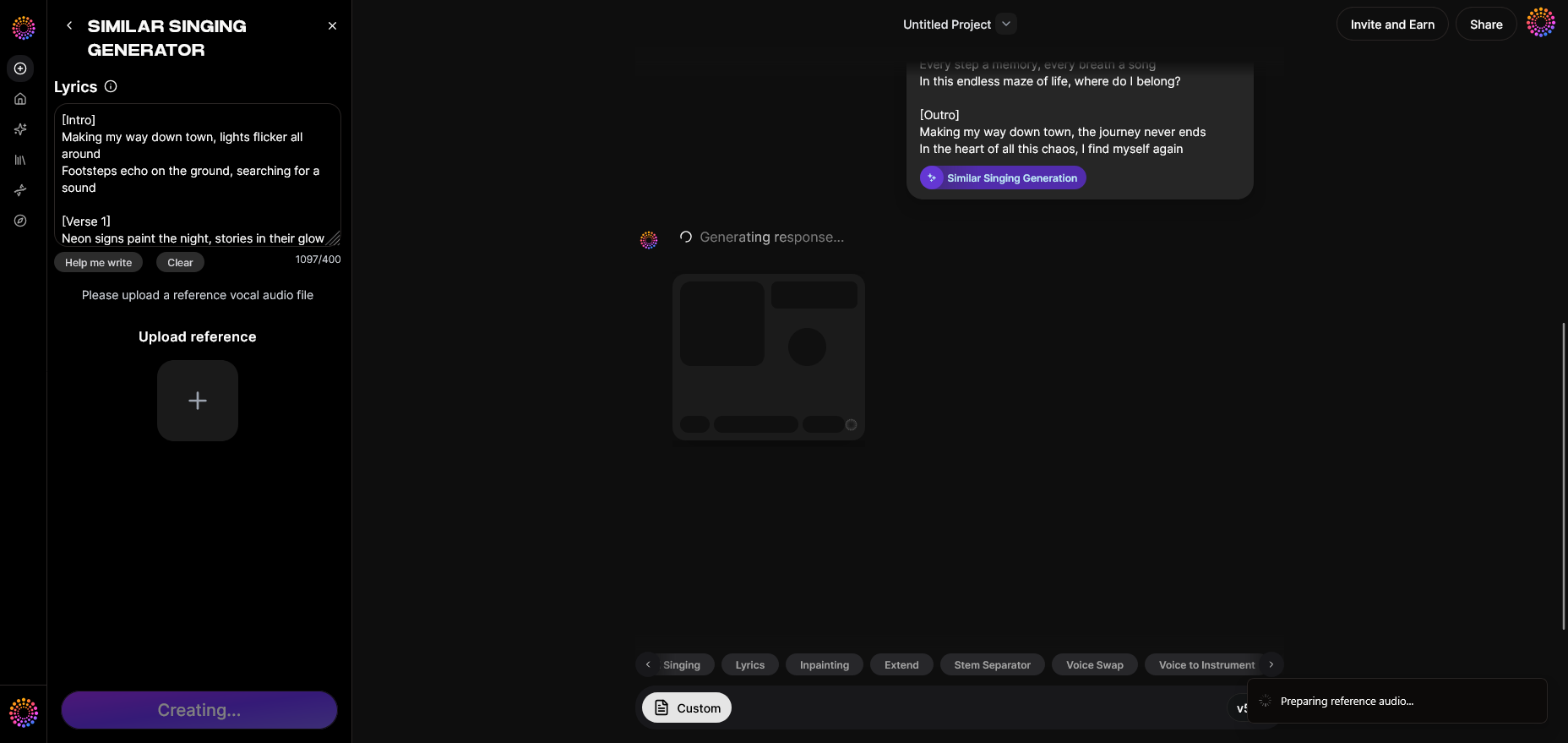Click the Invite and Earn button
1568x743 pixels.
click(1392, 25)
